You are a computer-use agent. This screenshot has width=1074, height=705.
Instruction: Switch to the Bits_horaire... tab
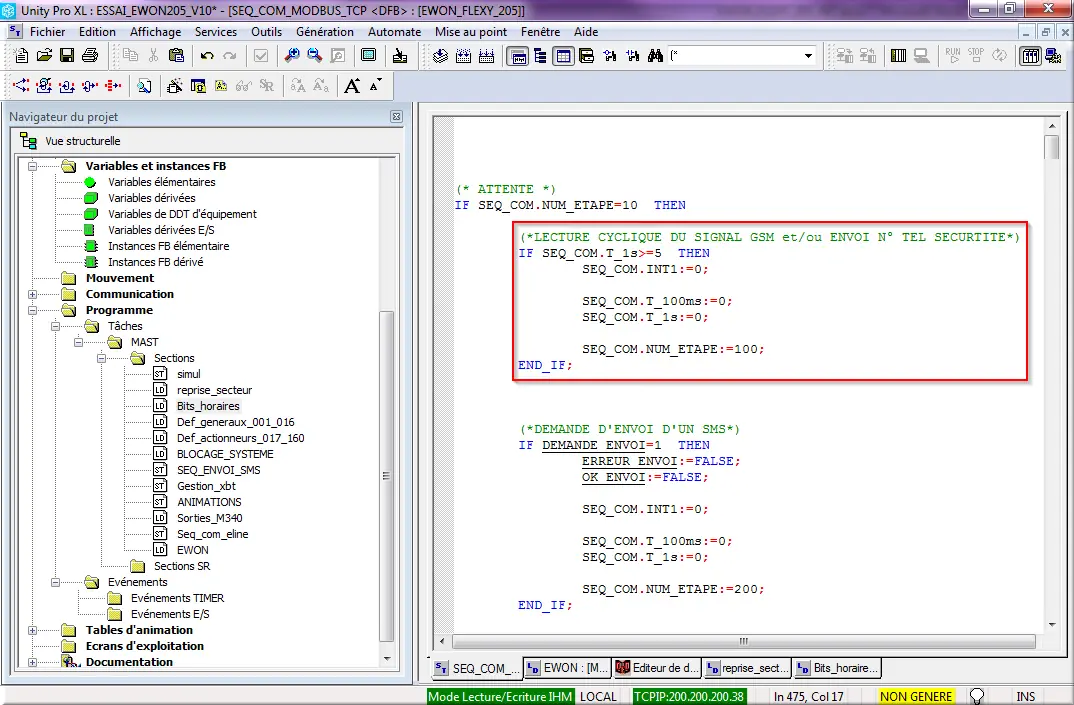tap(837, 667)
